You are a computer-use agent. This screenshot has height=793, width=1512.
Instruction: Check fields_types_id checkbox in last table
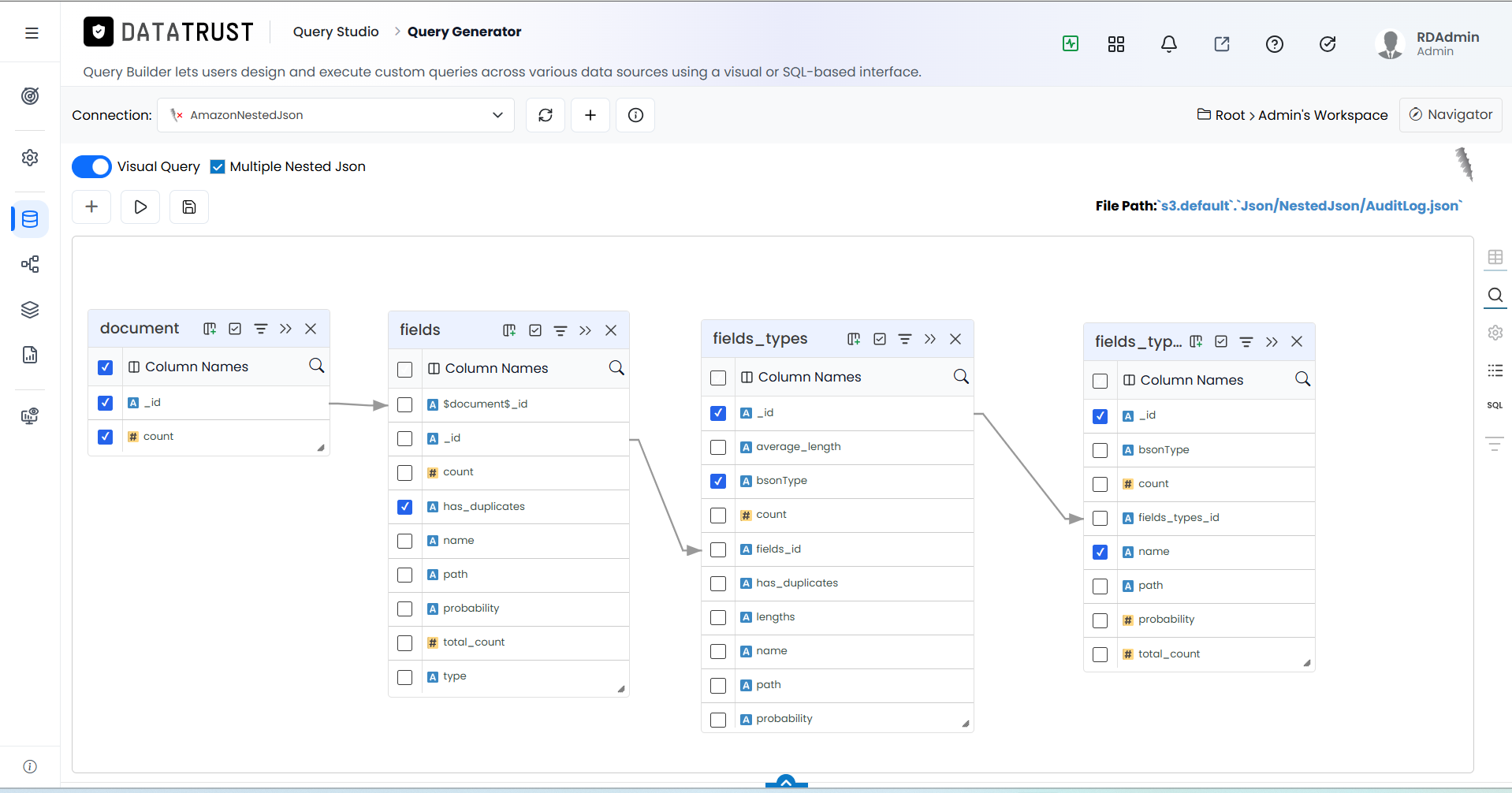[x=1100, y=518]
